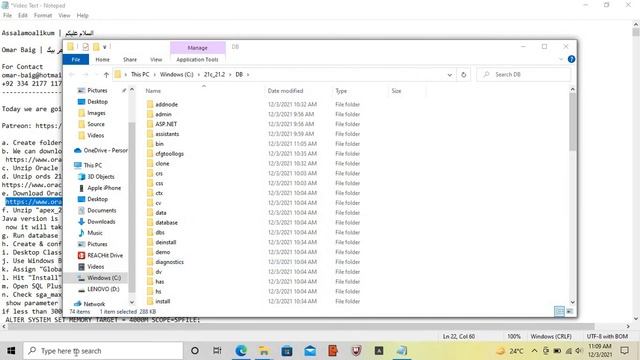Switch to Details view layout icon
Viewport: 640px width, 360px height.
(x=559, y=311)
